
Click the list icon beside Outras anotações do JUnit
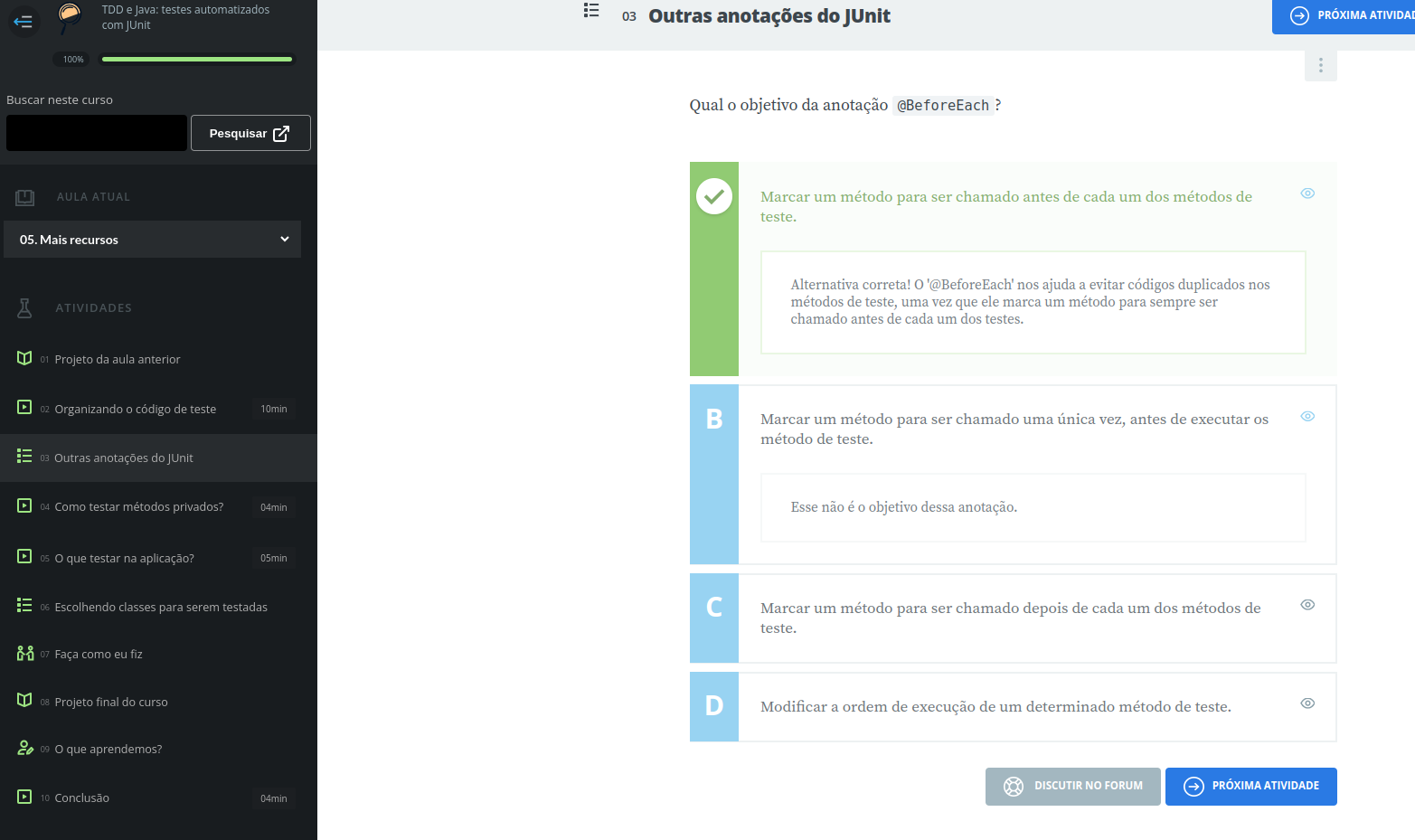click(x=24, y=456)
